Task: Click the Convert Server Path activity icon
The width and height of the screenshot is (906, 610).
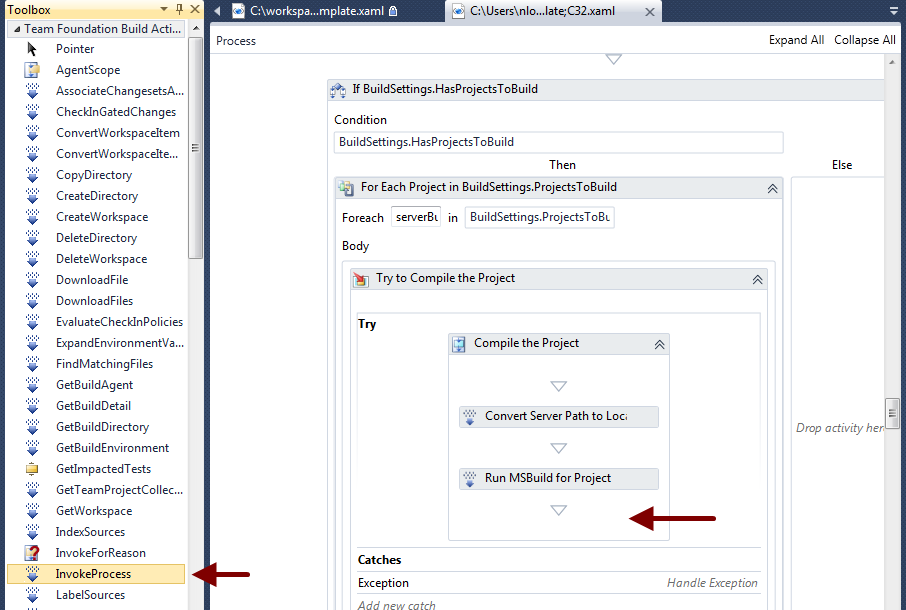Action: pyautogui.click(x=470, y=416)
